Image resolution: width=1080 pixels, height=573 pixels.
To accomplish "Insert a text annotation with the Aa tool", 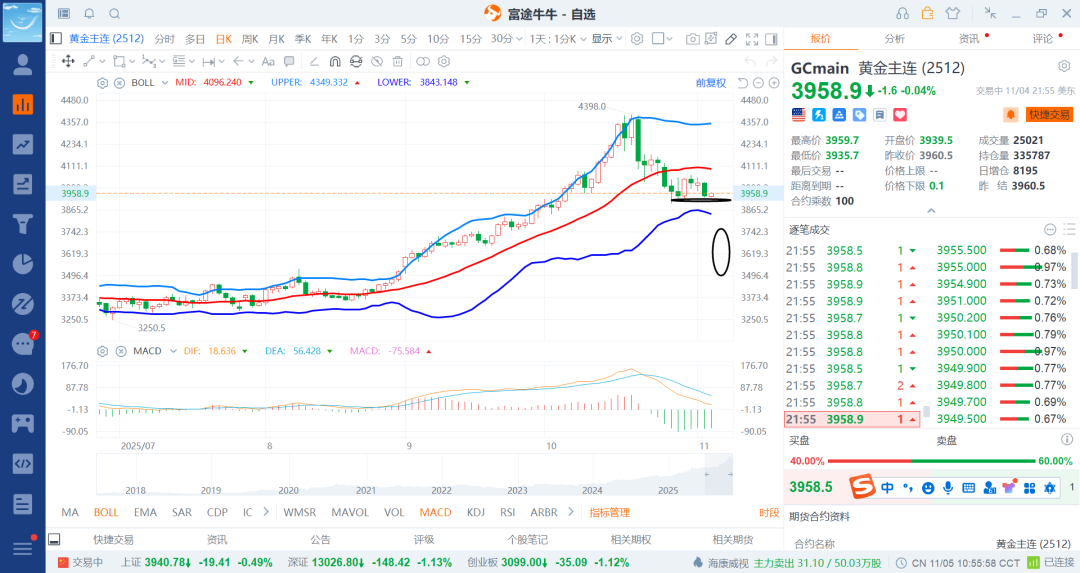I will (x=268, y=61).
